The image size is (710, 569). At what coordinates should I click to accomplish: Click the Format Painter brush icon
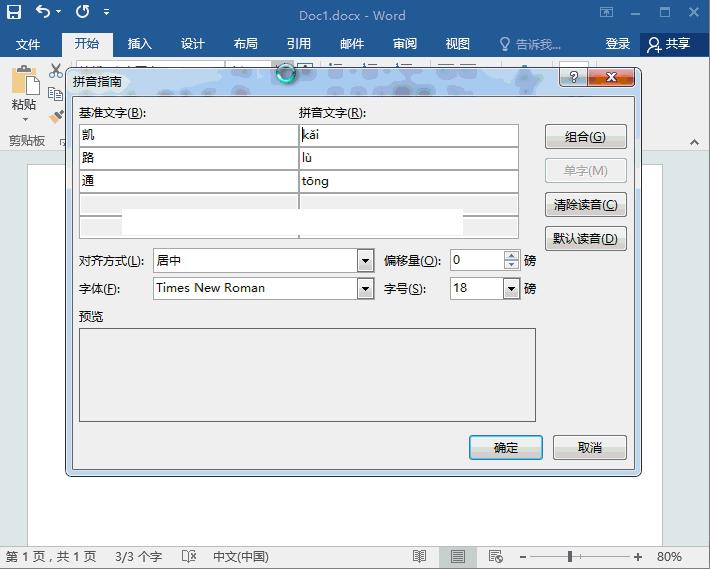(56, 117)
